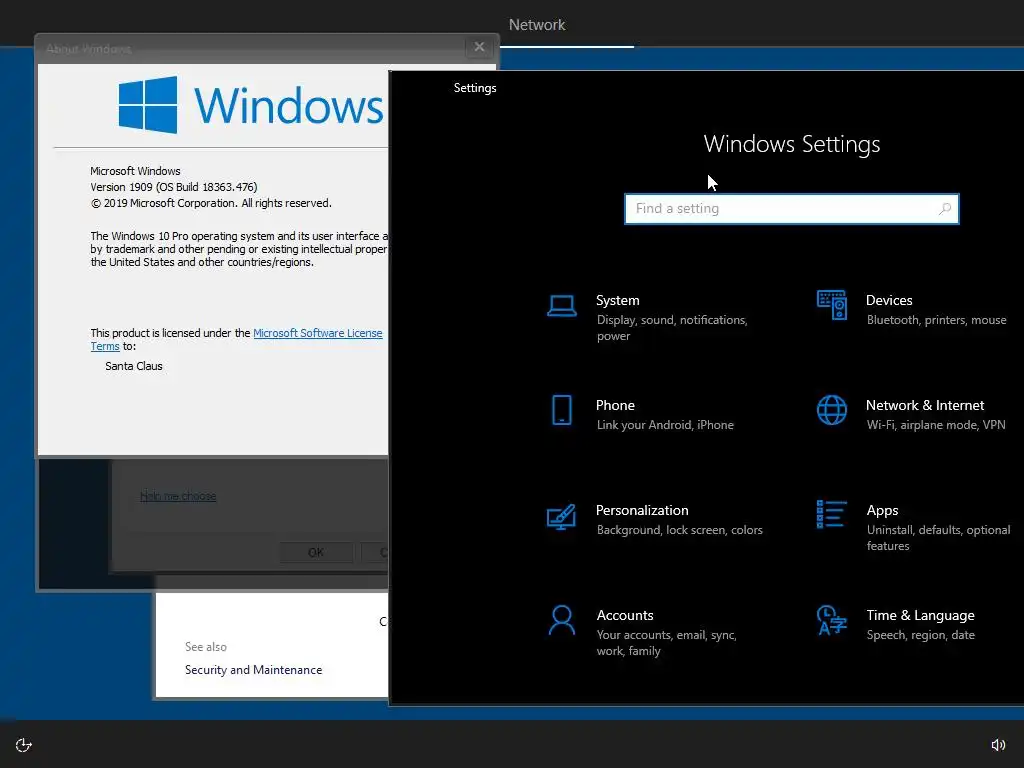Click the 'See also' label

pos(206,647)
